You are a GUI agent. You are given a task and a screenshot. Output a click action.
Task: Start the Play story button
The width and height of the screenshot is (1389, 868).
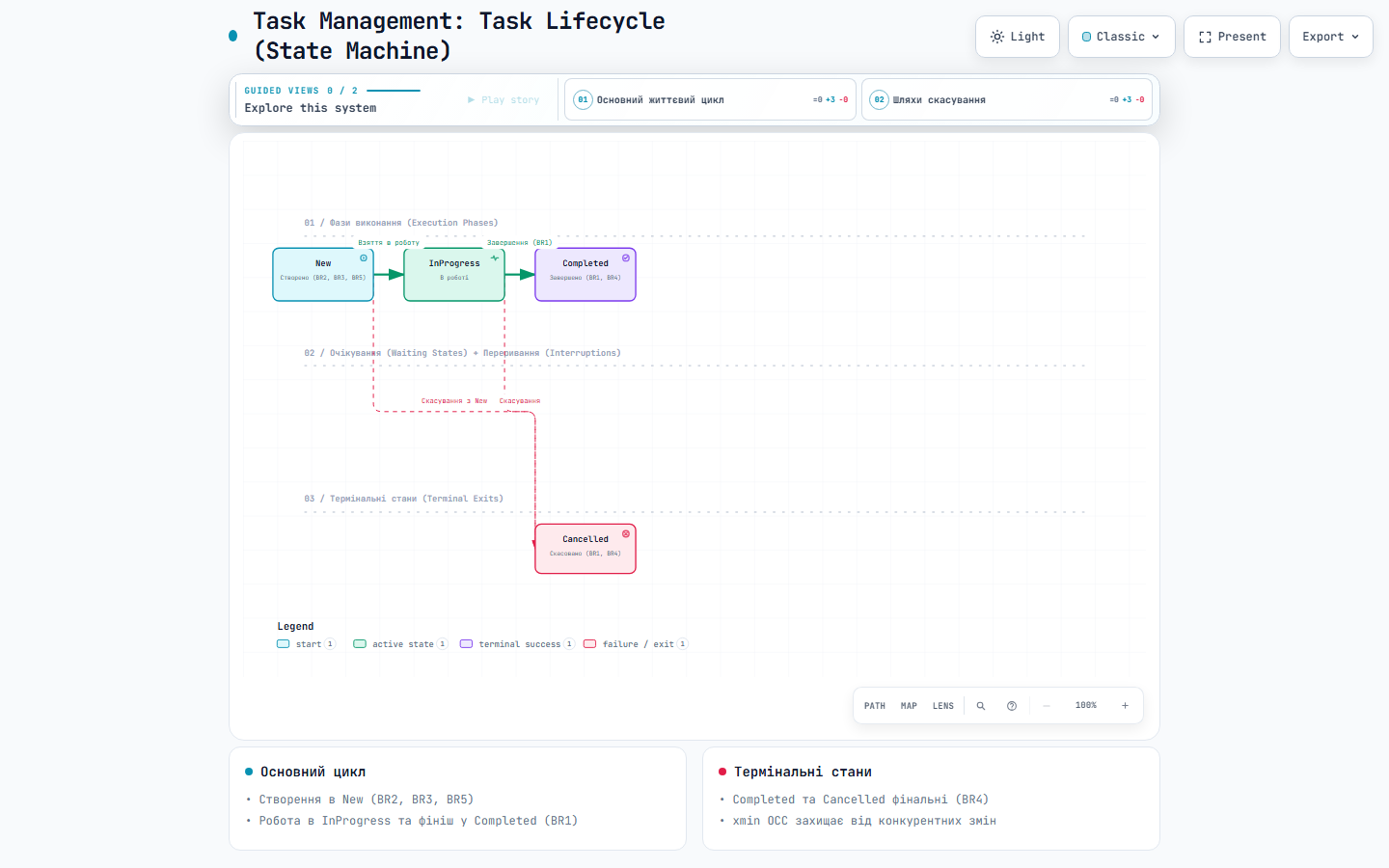504,100
